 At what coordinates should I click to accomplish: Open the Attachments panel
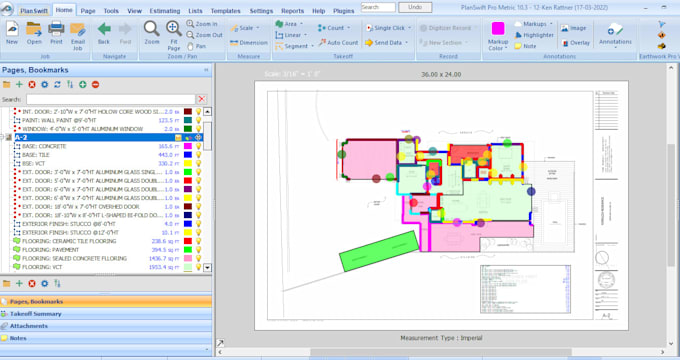(106, 326)
